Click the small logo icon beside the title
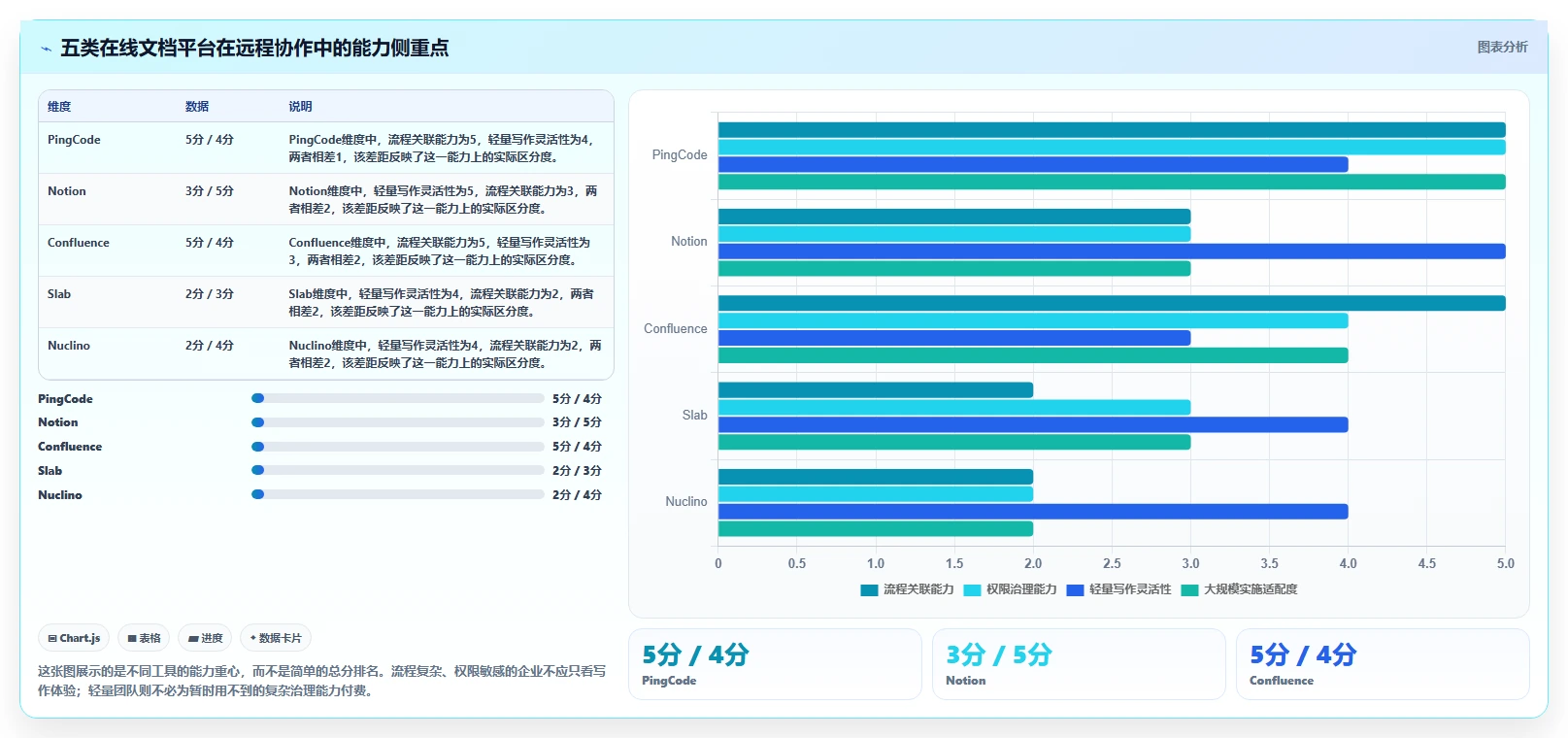Screen dimensions: 1568x738 [46, 49]
